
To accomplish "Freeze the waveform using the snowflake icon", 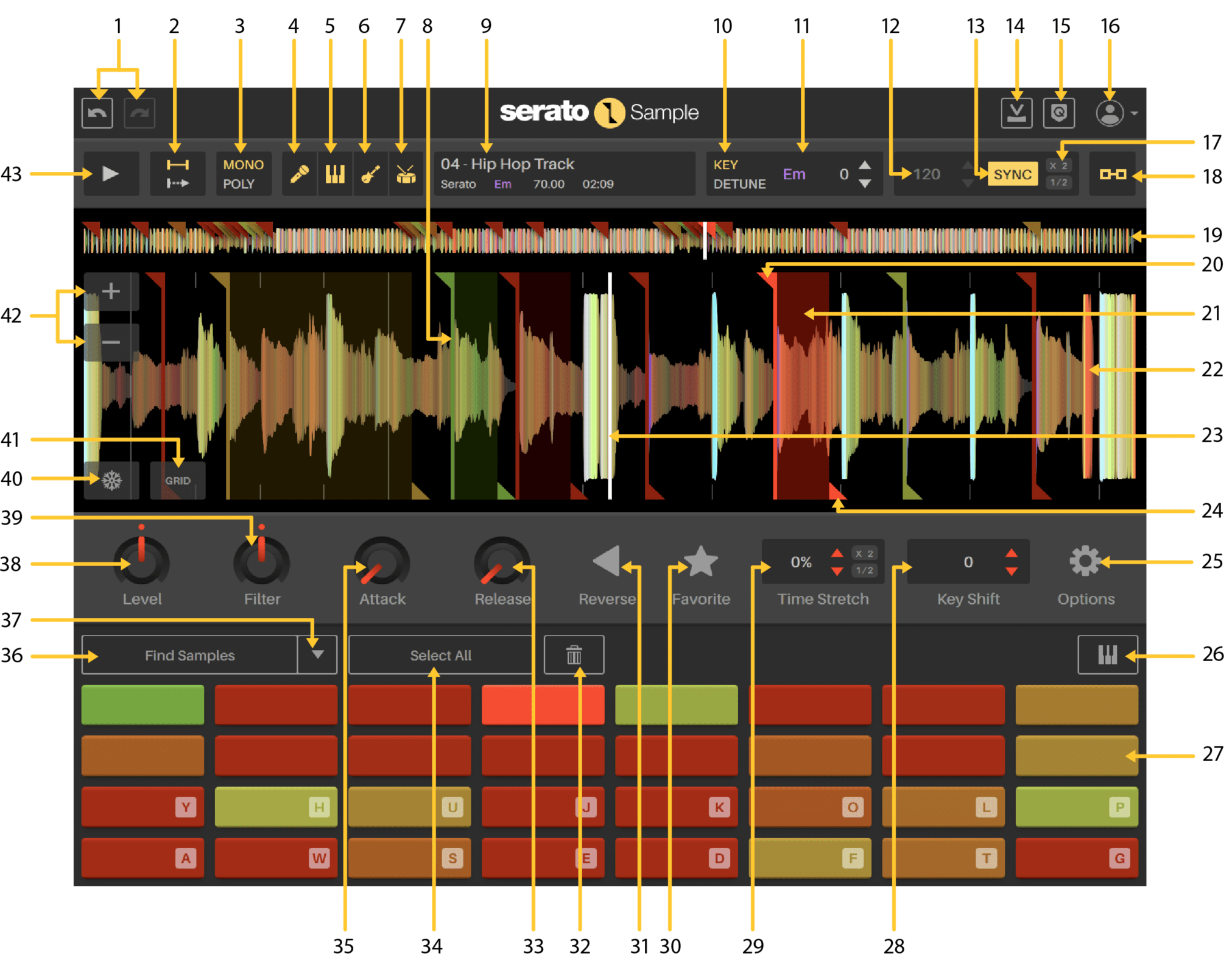I will [111, 481].
